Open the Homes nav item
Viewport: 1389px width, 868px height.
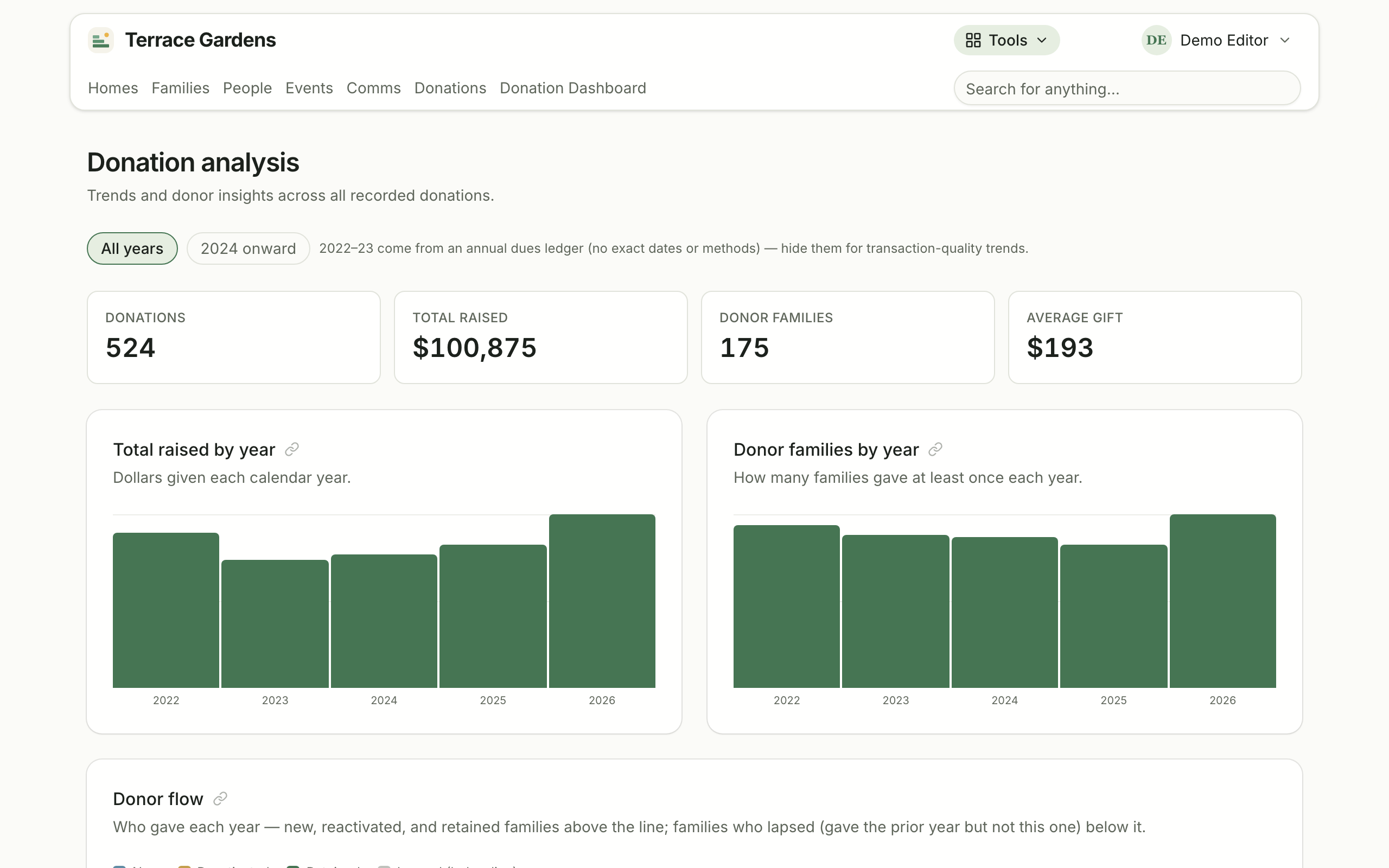[113, 88]
